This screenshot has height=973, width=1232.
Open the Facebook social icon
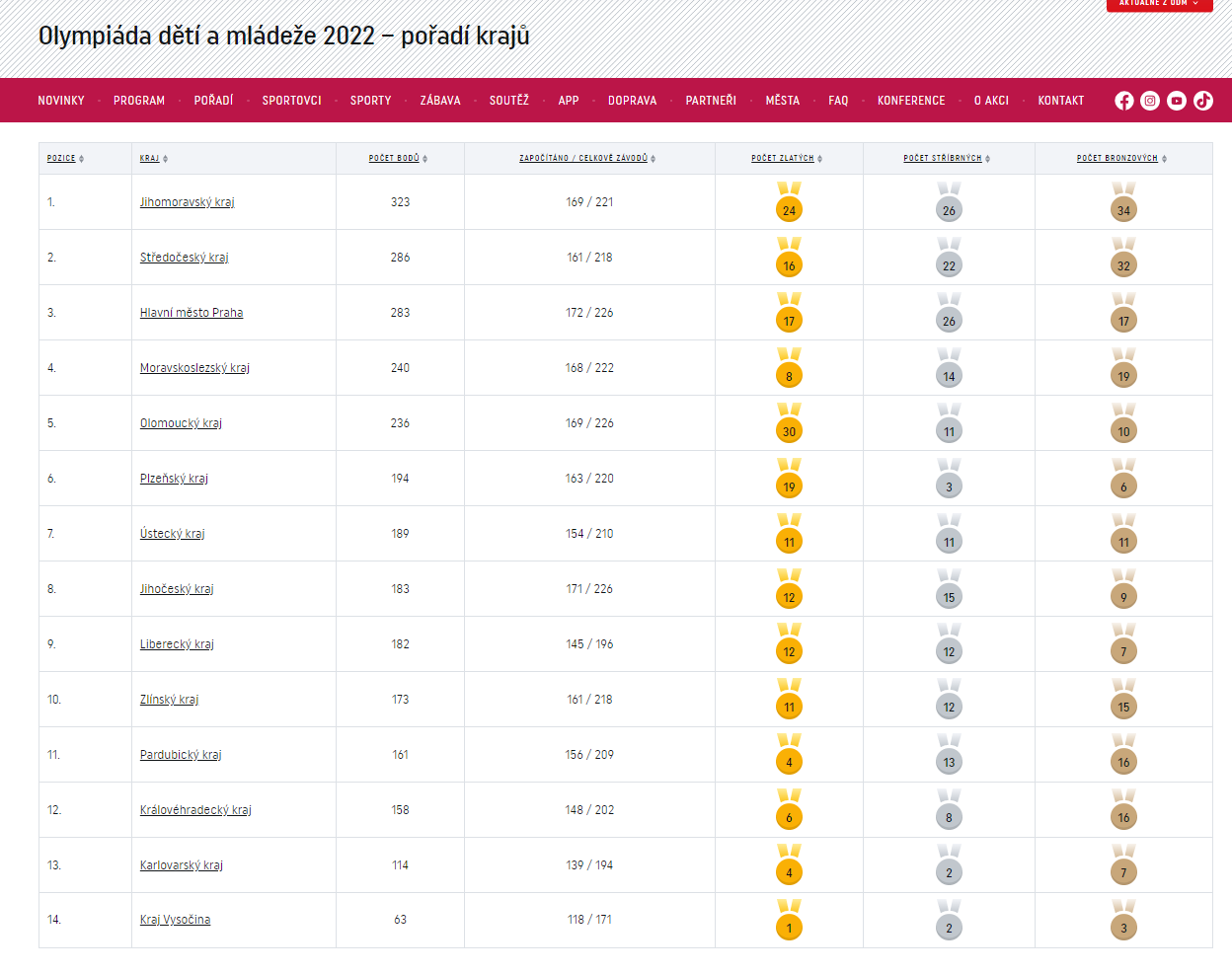1123,101
